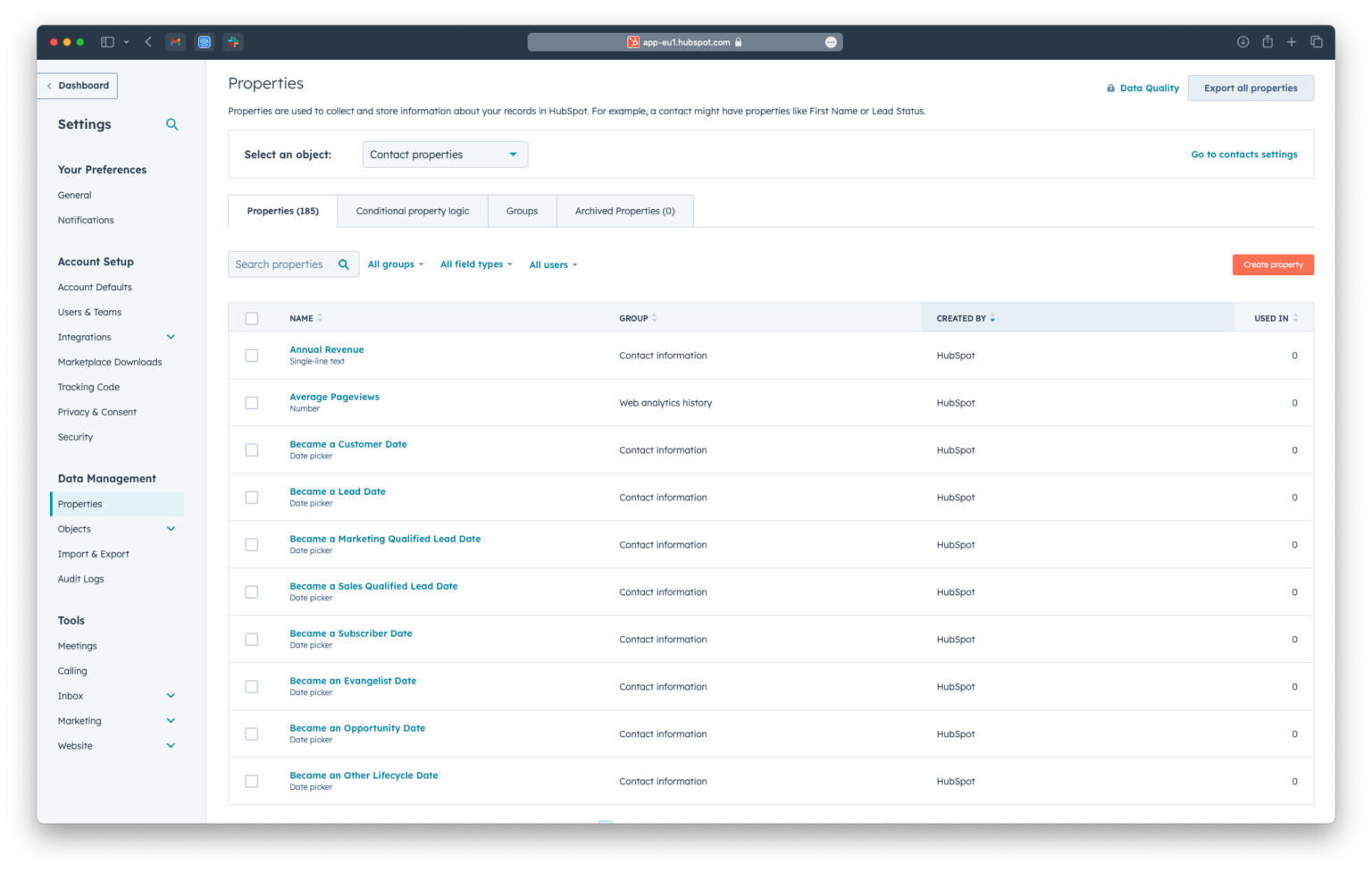This screenshot has width=1372, height=872.
Task: Click the sort arrows on the NAME column
Action: (x=319, y=317)
